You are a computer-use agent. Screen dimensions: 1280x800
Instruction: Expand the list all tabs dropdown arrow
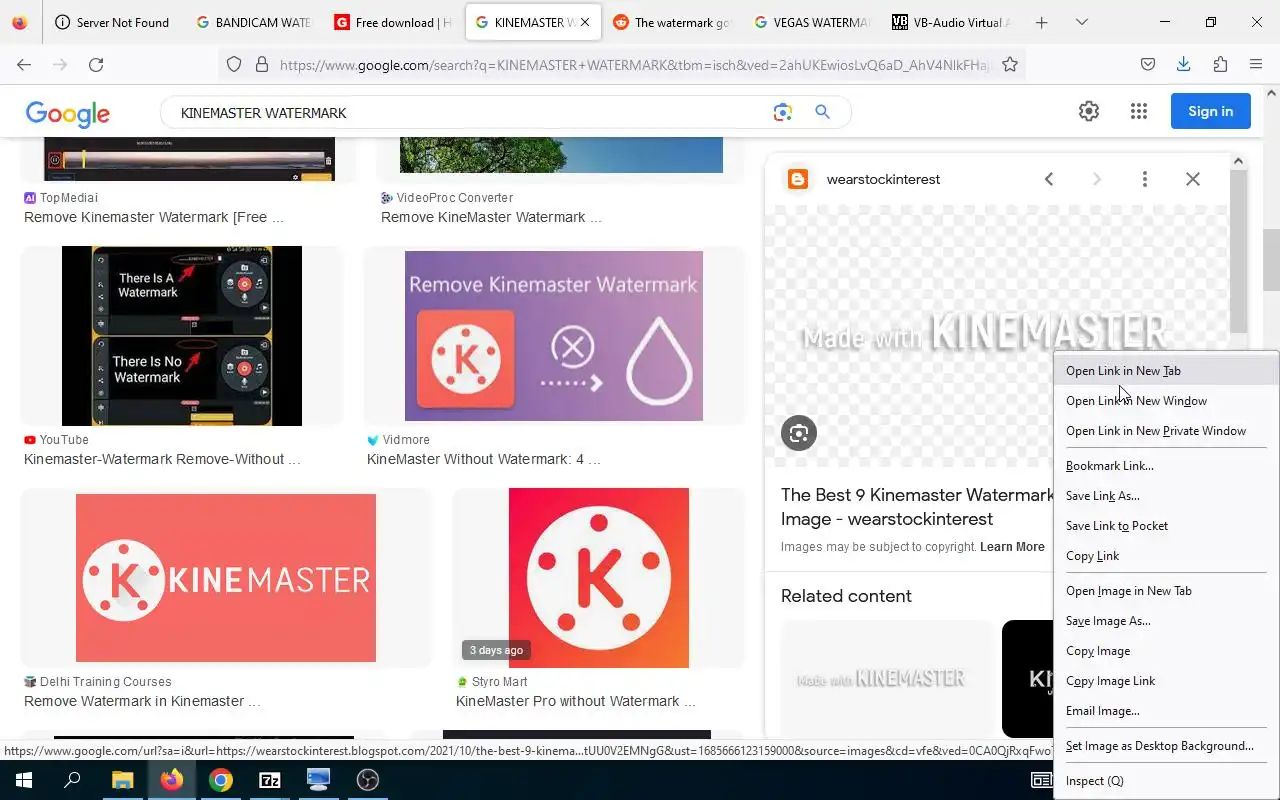pyautogui.click(x=1082, y=22)
